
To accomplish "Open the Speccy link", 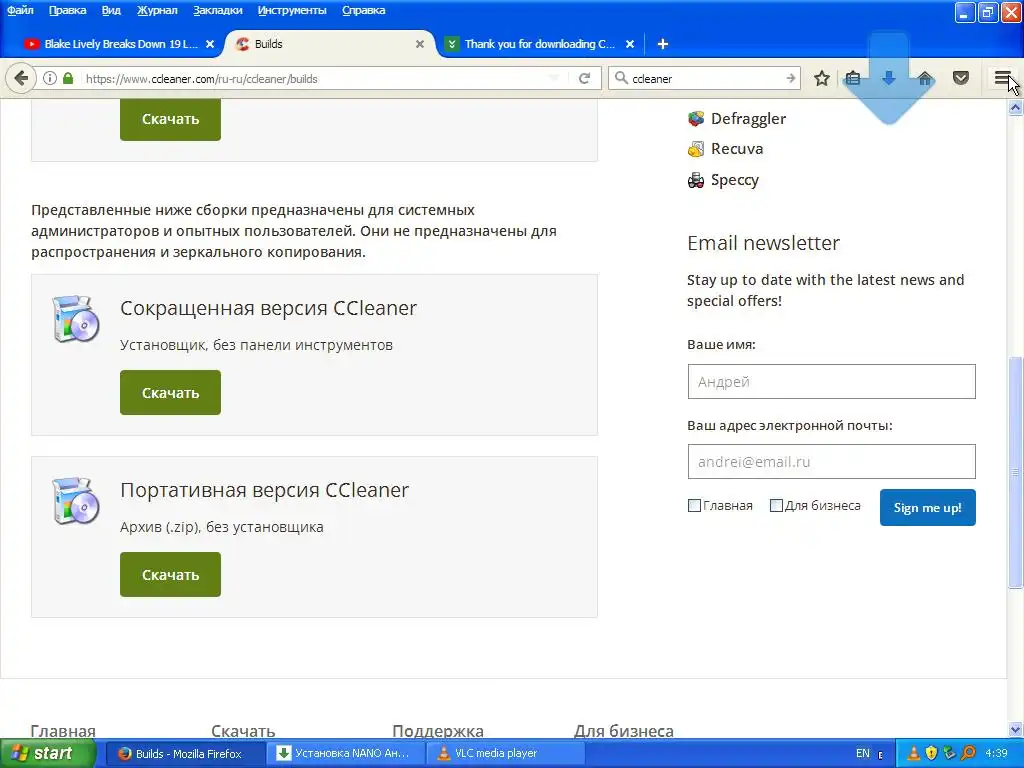I will [x=735, y=180].
